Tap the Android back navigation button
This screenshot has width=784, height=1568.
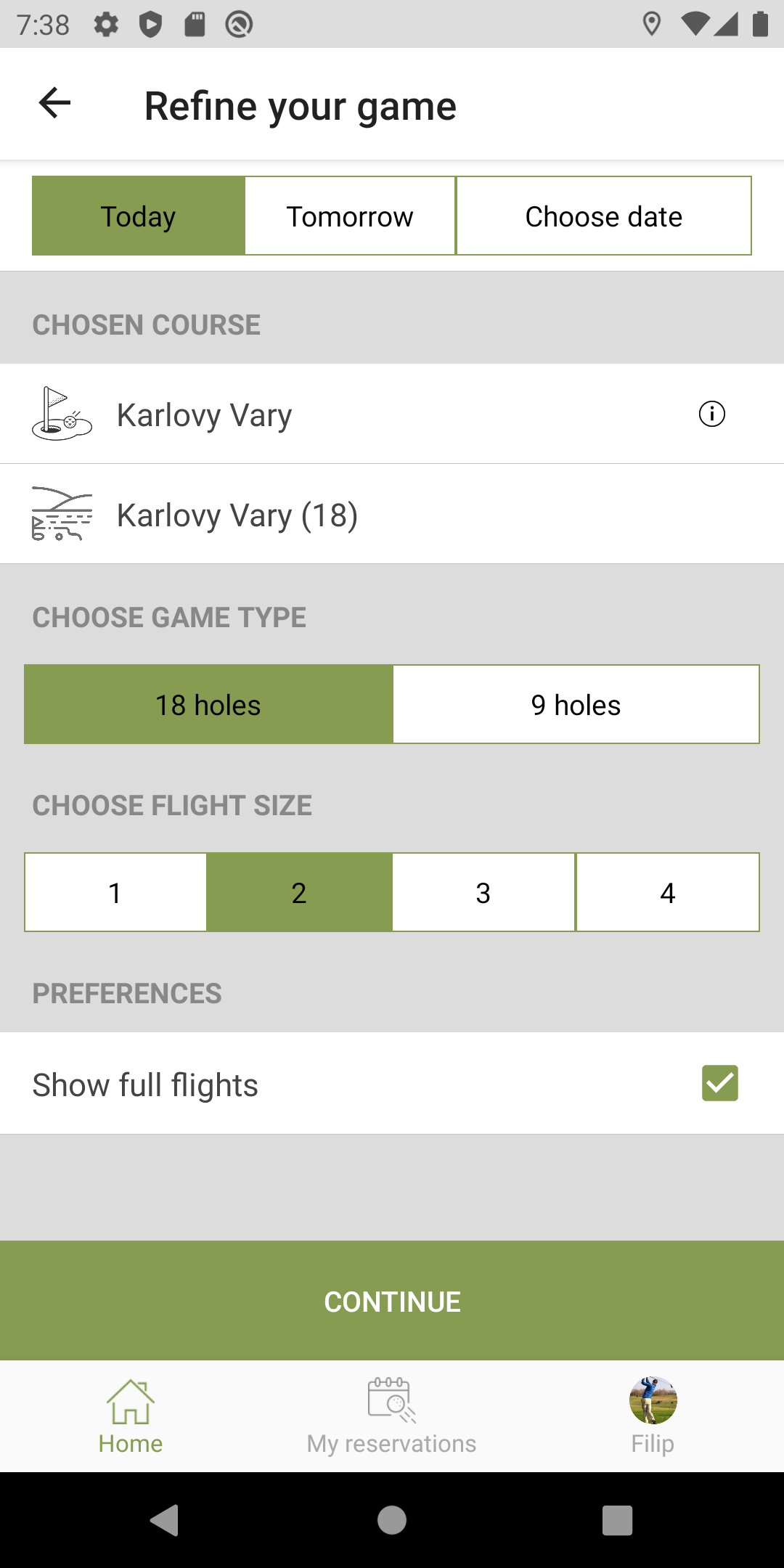tap(165, 1520)
